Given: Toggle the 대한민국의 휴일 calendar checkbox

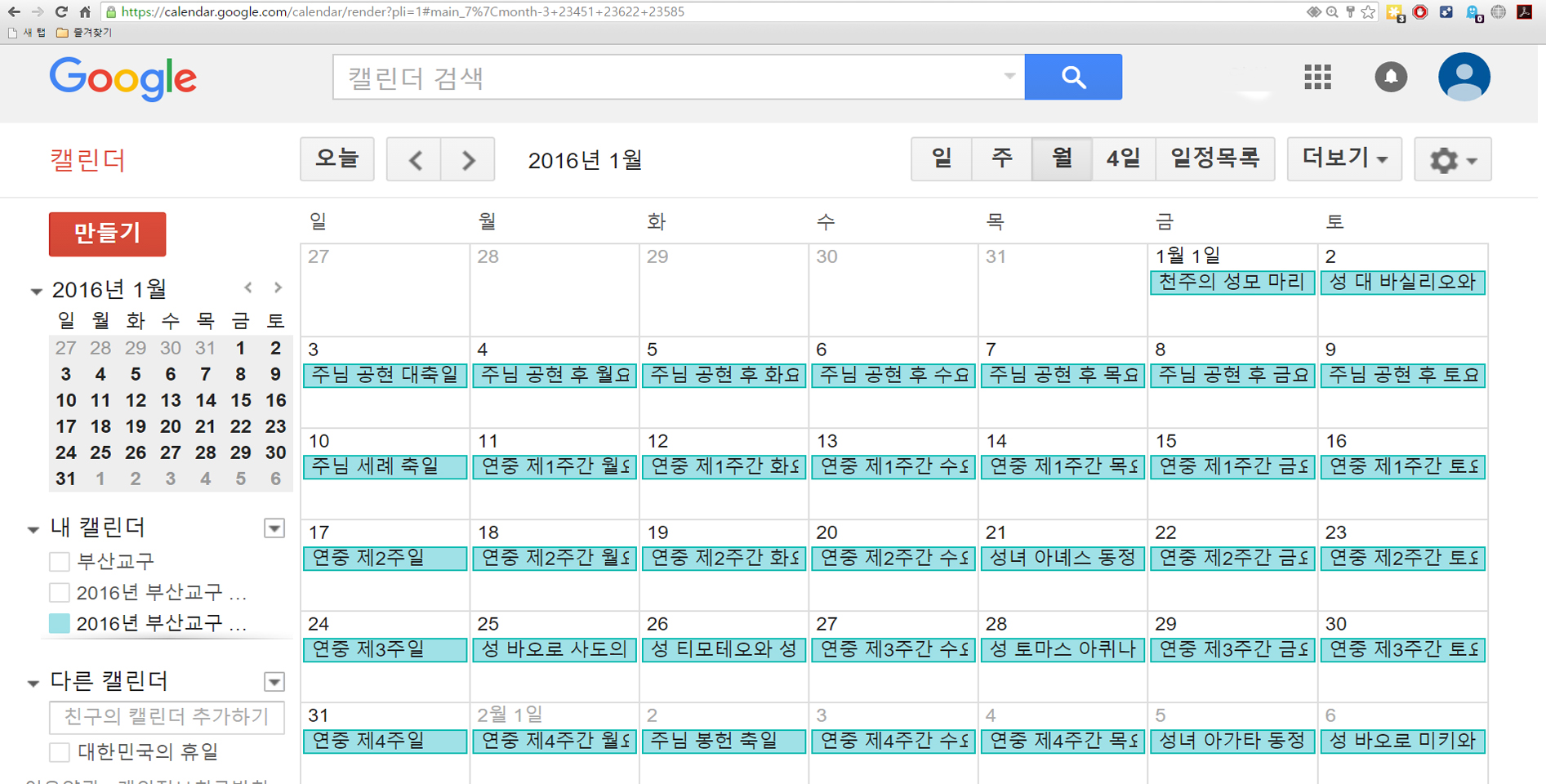Looking at the screenshot, I should coord(60,751).
